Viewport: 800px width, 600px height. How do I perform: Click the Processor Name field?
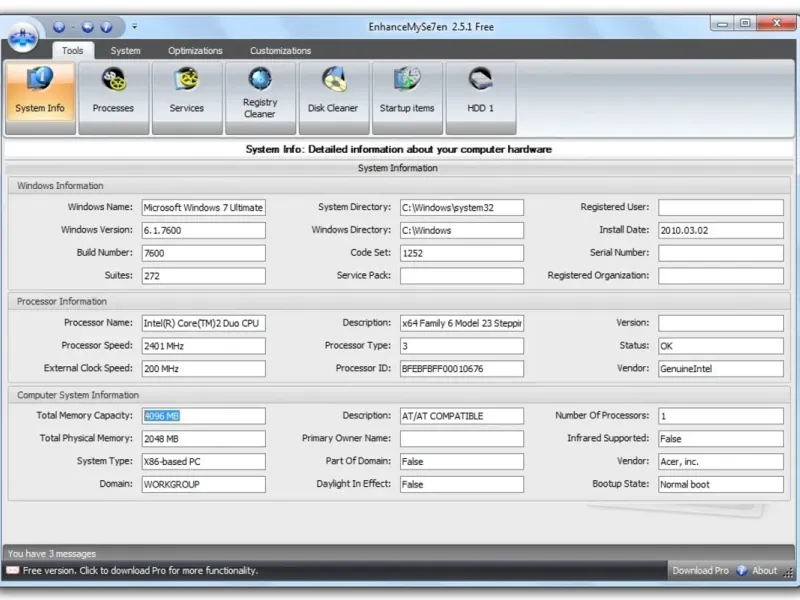click(x=203, y=323)
